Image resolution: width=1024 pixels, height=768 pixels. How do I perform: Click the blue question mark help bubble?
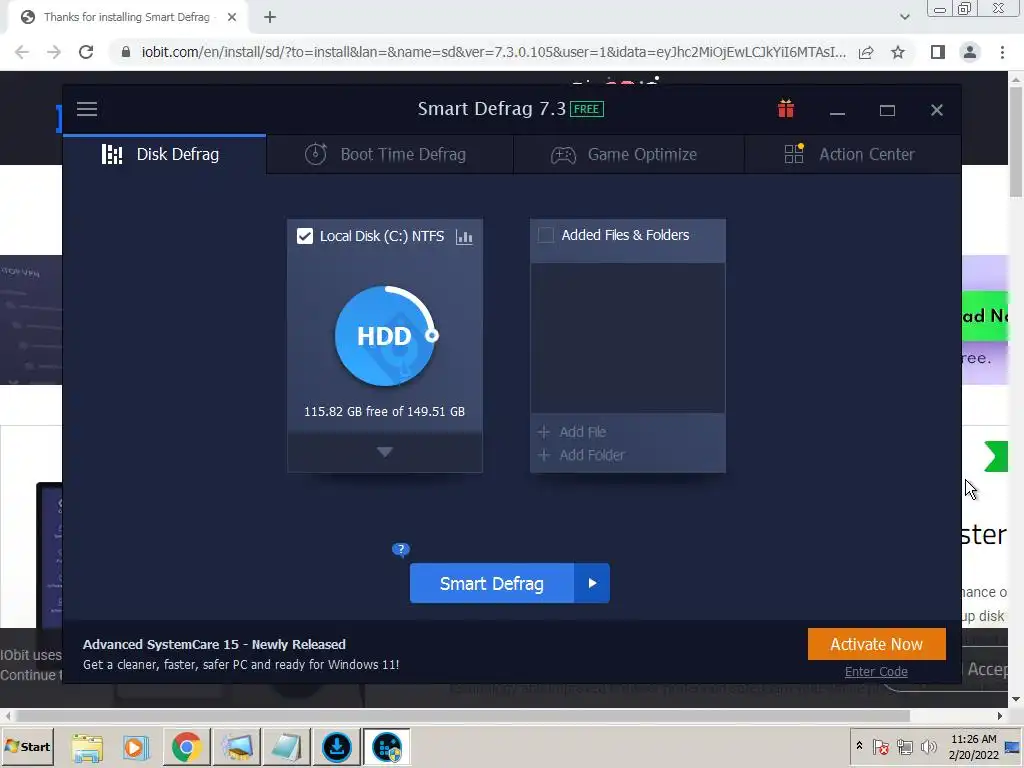pyautogui.click(x=401, y=549)
